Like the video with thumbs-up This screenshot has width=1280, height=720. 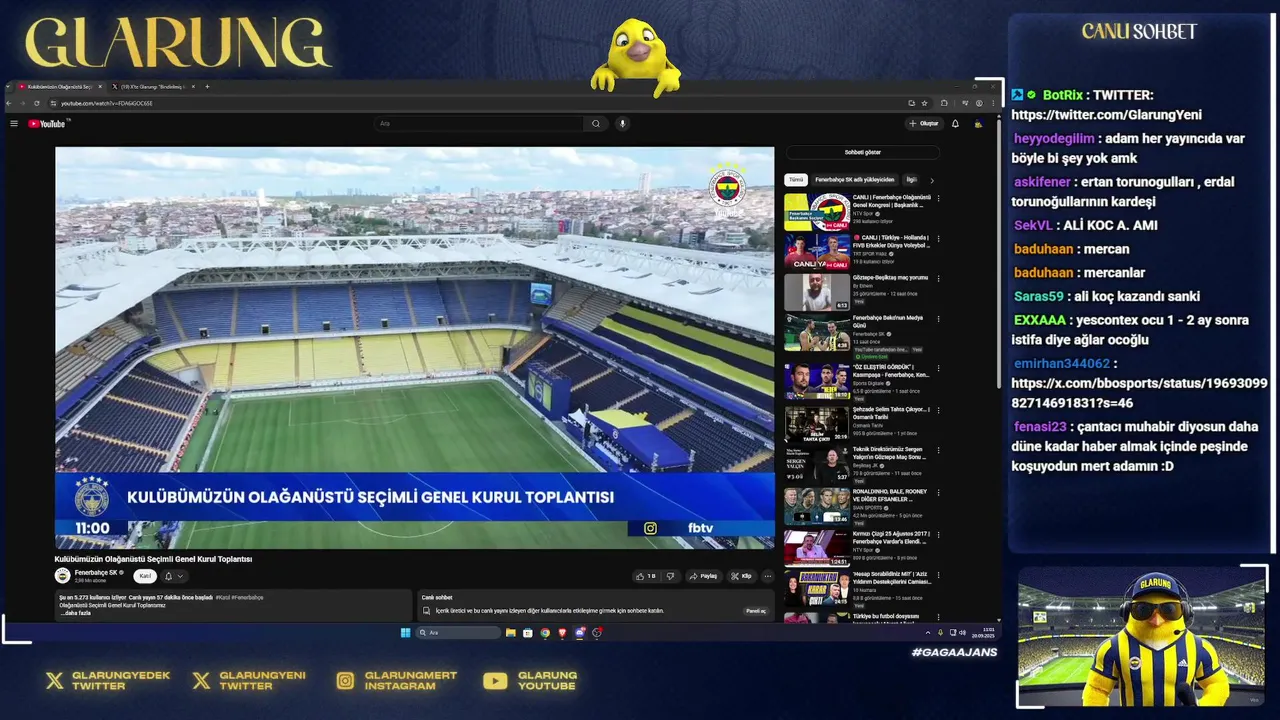point(646,576)
